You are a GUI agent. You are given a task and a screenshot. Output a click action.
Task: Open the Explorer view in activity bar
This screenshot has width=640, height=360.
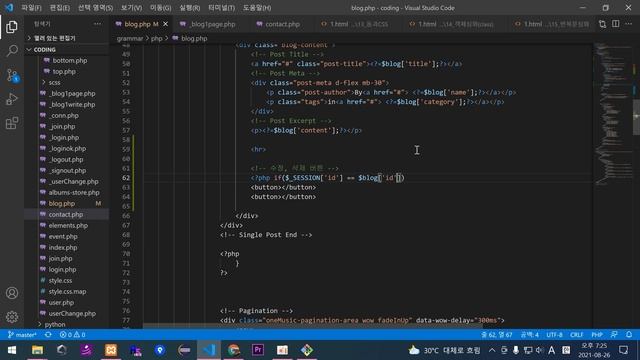point(12,27)
